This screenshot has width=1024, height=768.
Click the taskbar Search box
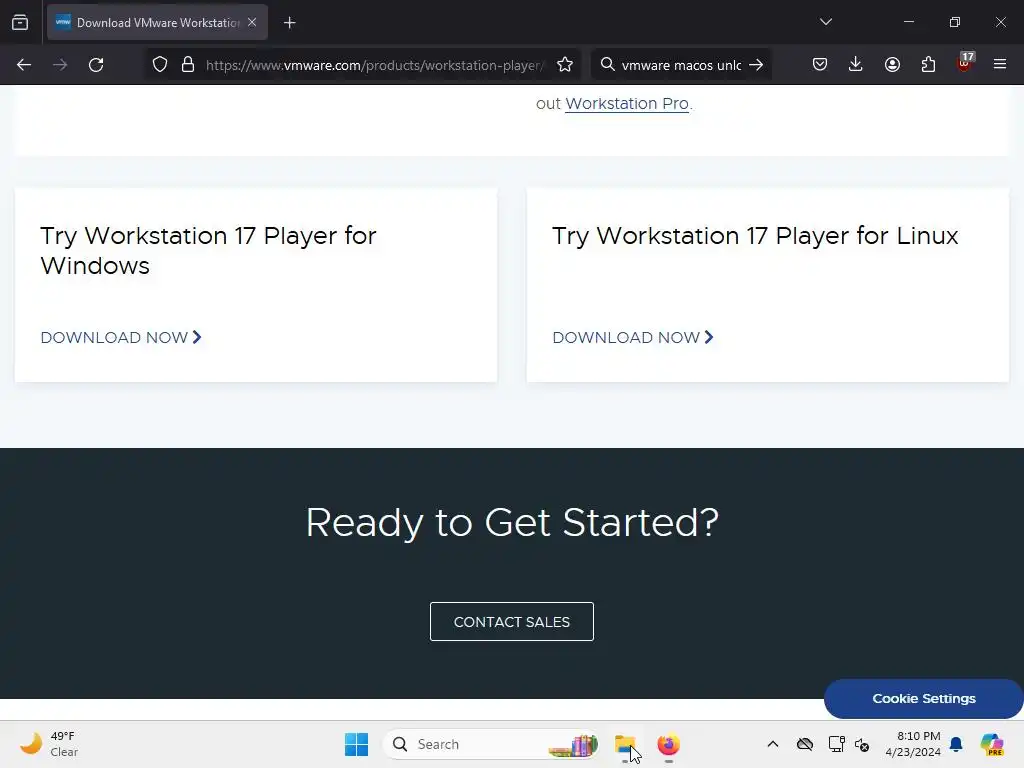[491, 744]
